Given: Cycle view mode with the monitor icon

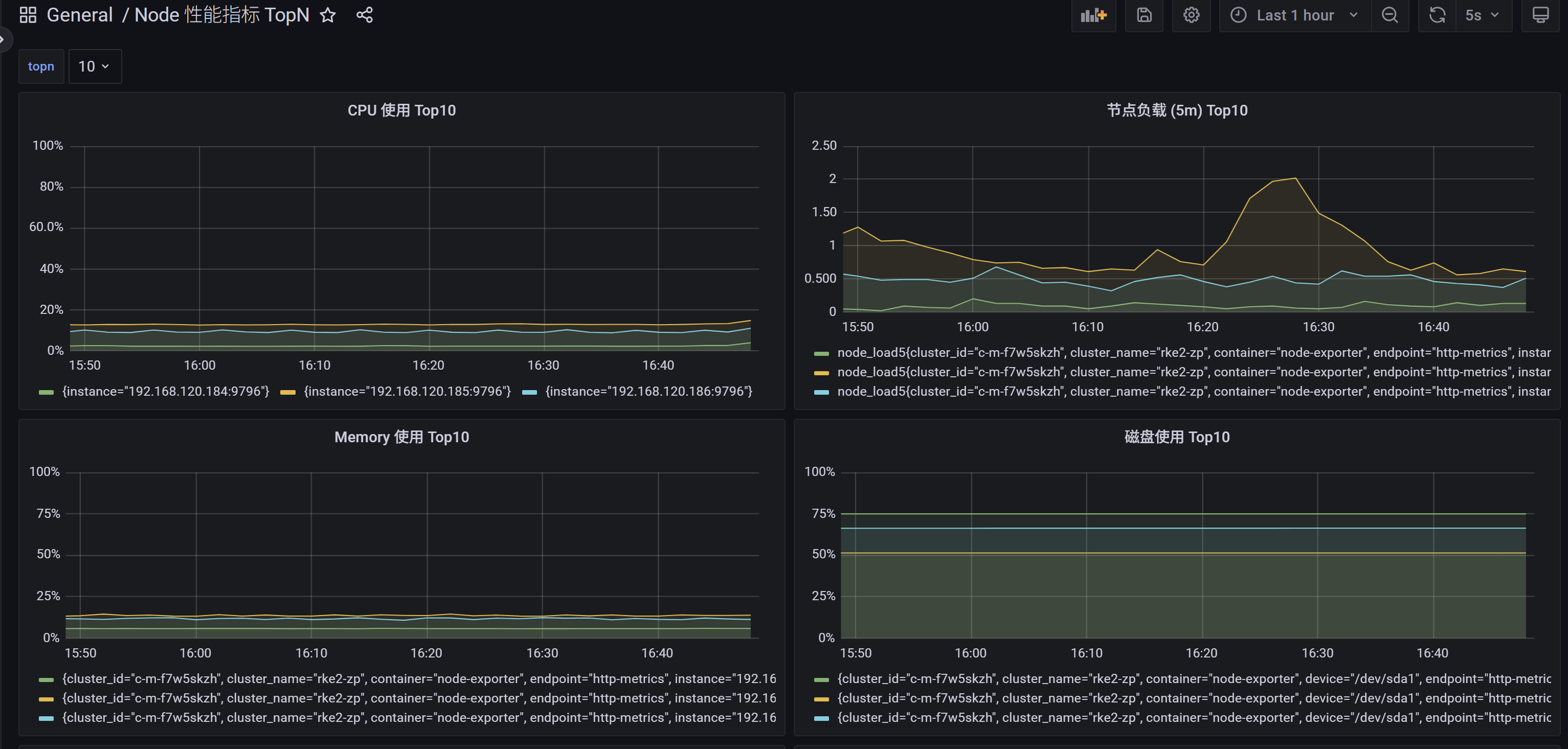Looking at the screenshot, I should (x=1540, y=15).
